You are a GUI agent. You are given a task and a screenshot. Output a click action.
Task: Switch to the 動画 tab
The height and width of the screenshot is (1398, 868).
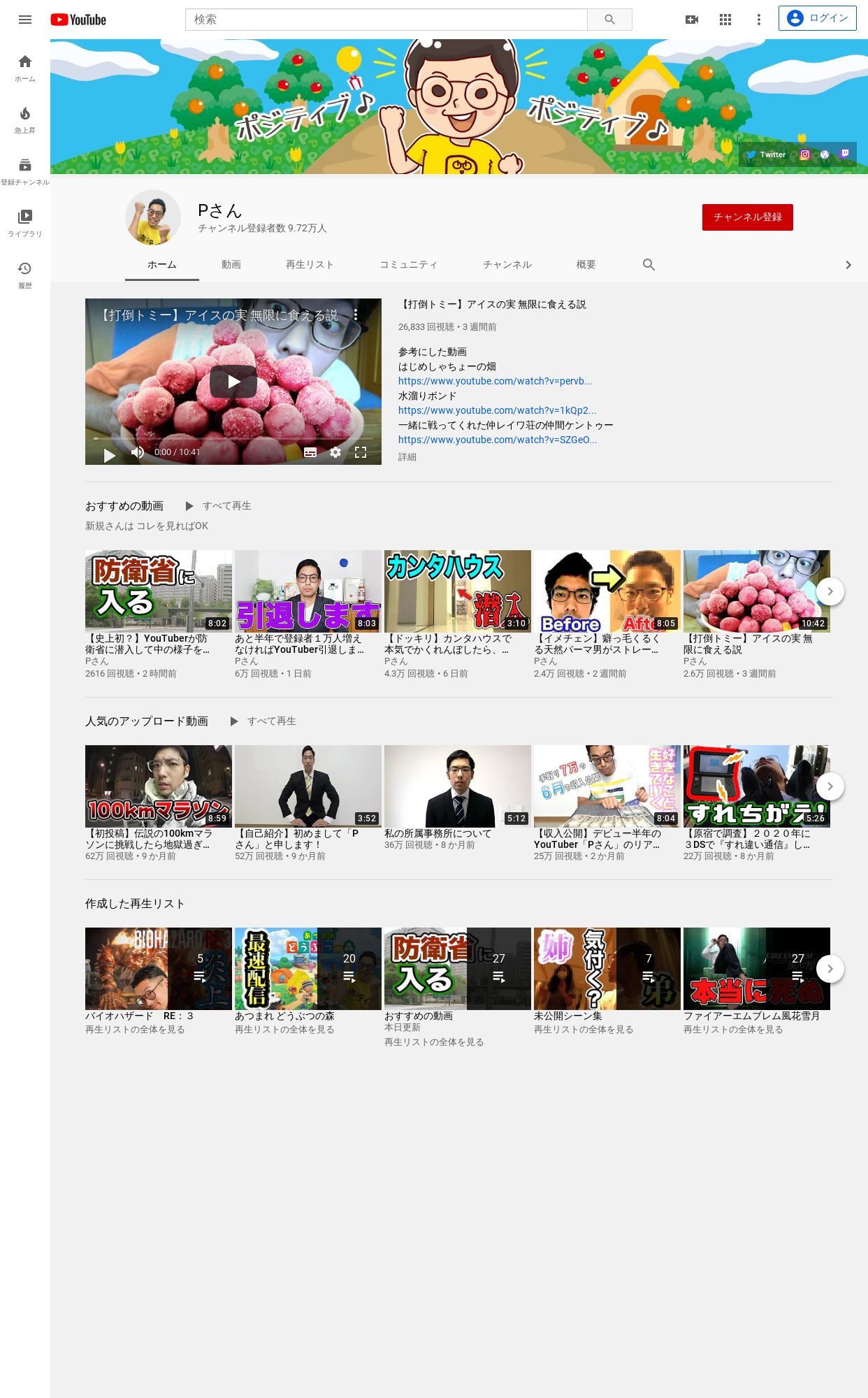click(x=231, y=265)
